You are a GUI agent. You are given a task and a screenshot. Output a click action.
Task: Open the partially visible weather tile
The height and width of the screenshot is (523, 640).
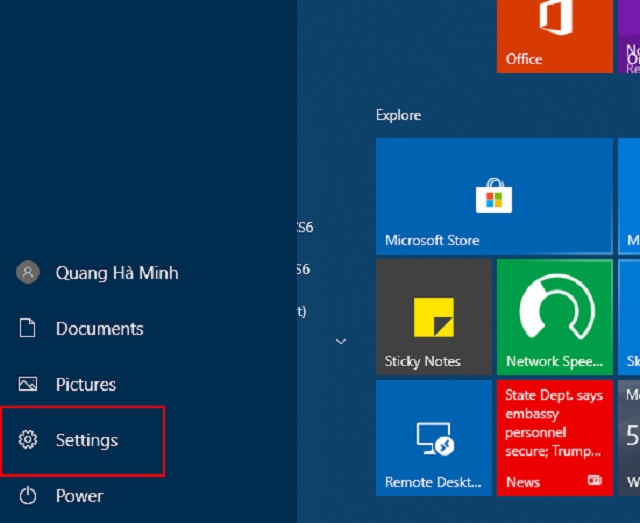(629, 438)
